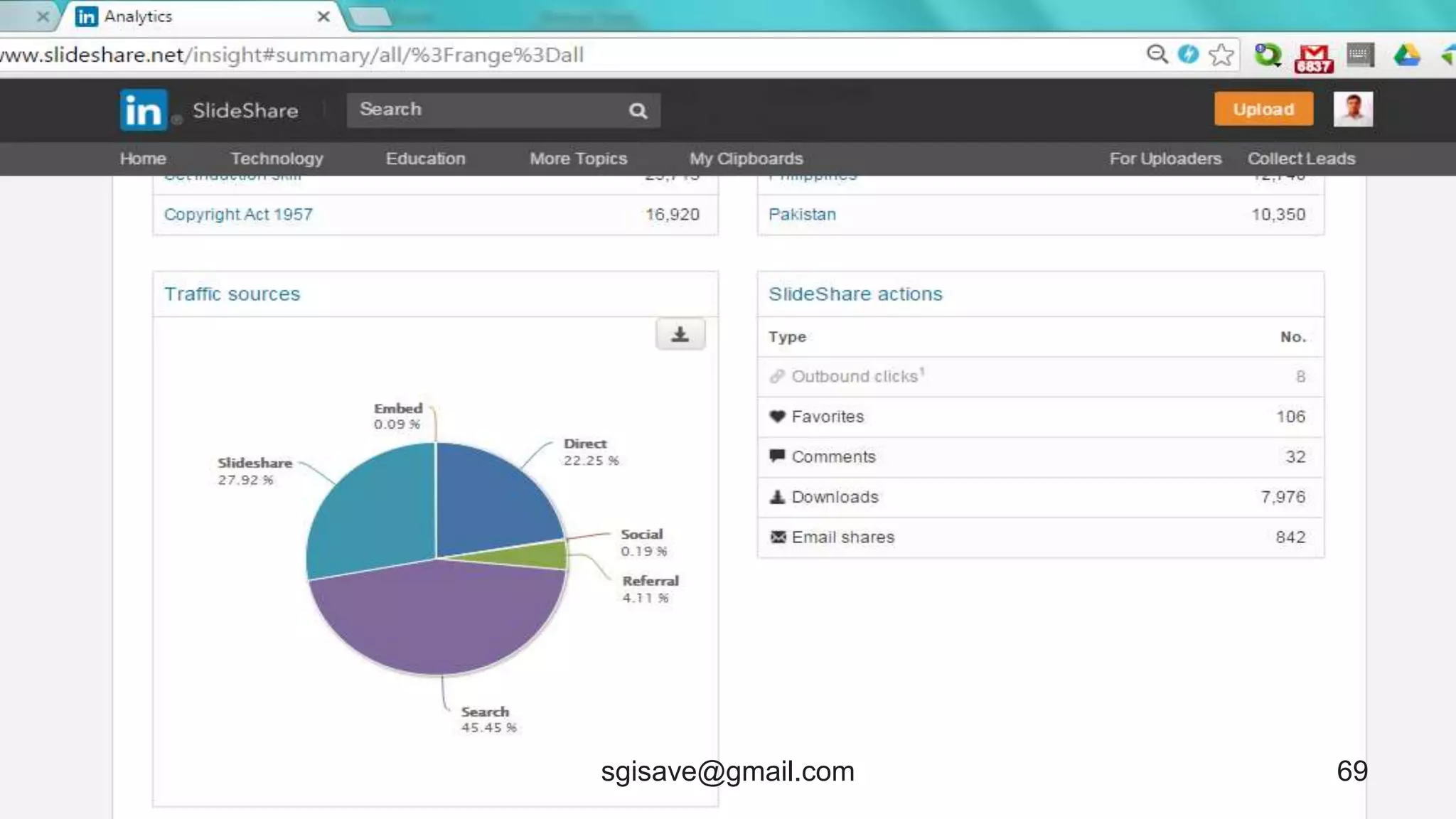Open the user profile avatar menu
1456x819 pixels.
pos(1352,109)
